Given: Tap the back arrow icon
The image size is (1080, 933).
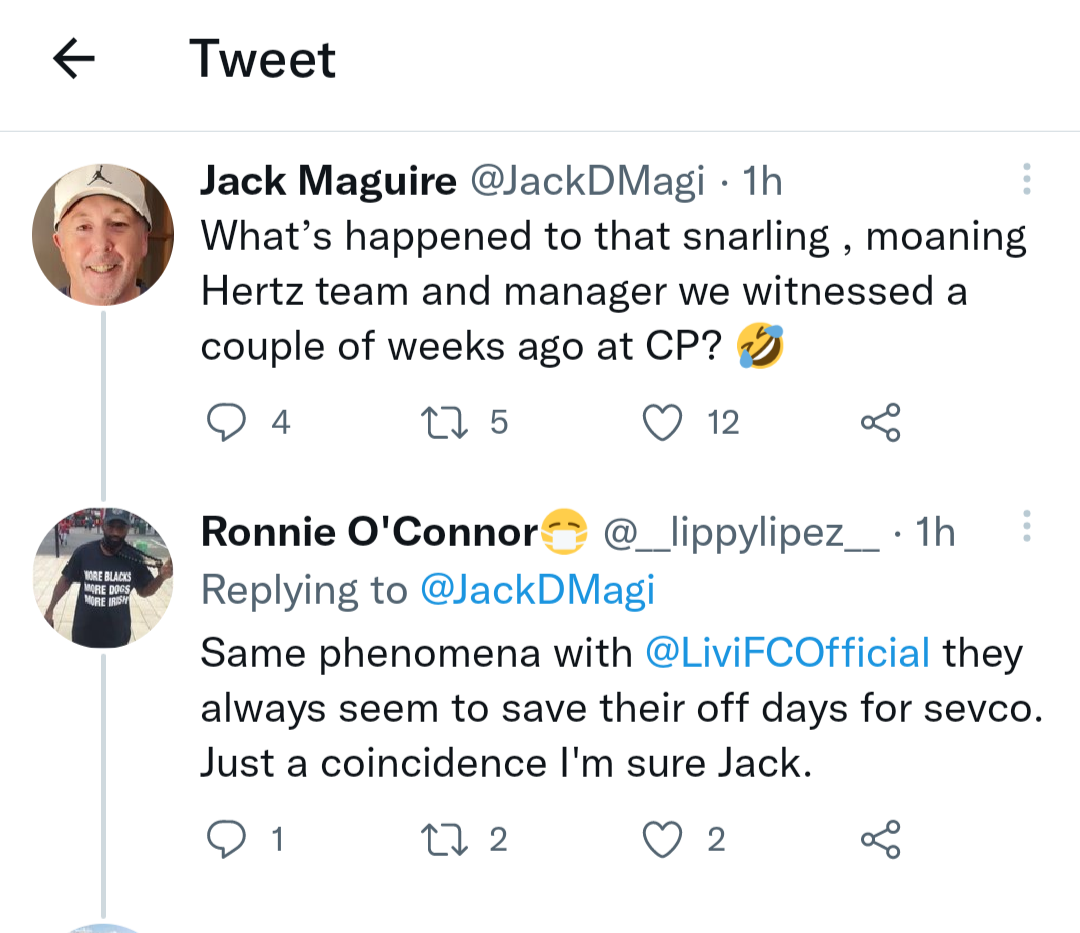Looking at the screenshot, I should coord(73,60).
